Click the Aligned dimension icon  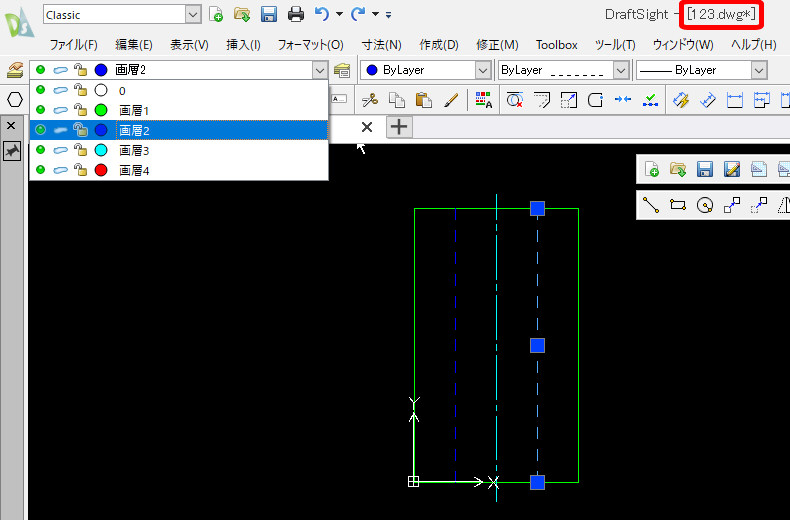pos(708,100)
